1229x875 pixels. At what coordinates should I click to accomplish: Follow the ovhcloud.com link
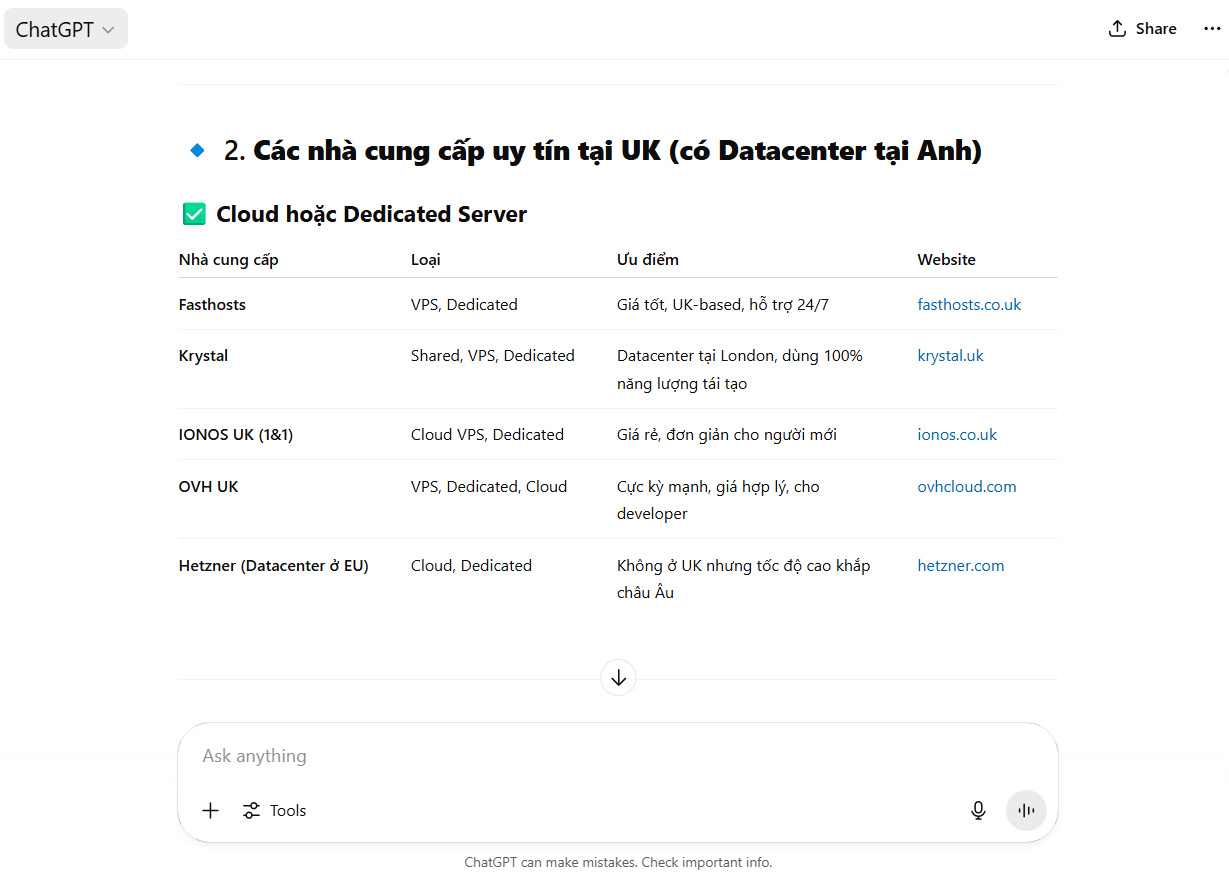coord(966,487)
